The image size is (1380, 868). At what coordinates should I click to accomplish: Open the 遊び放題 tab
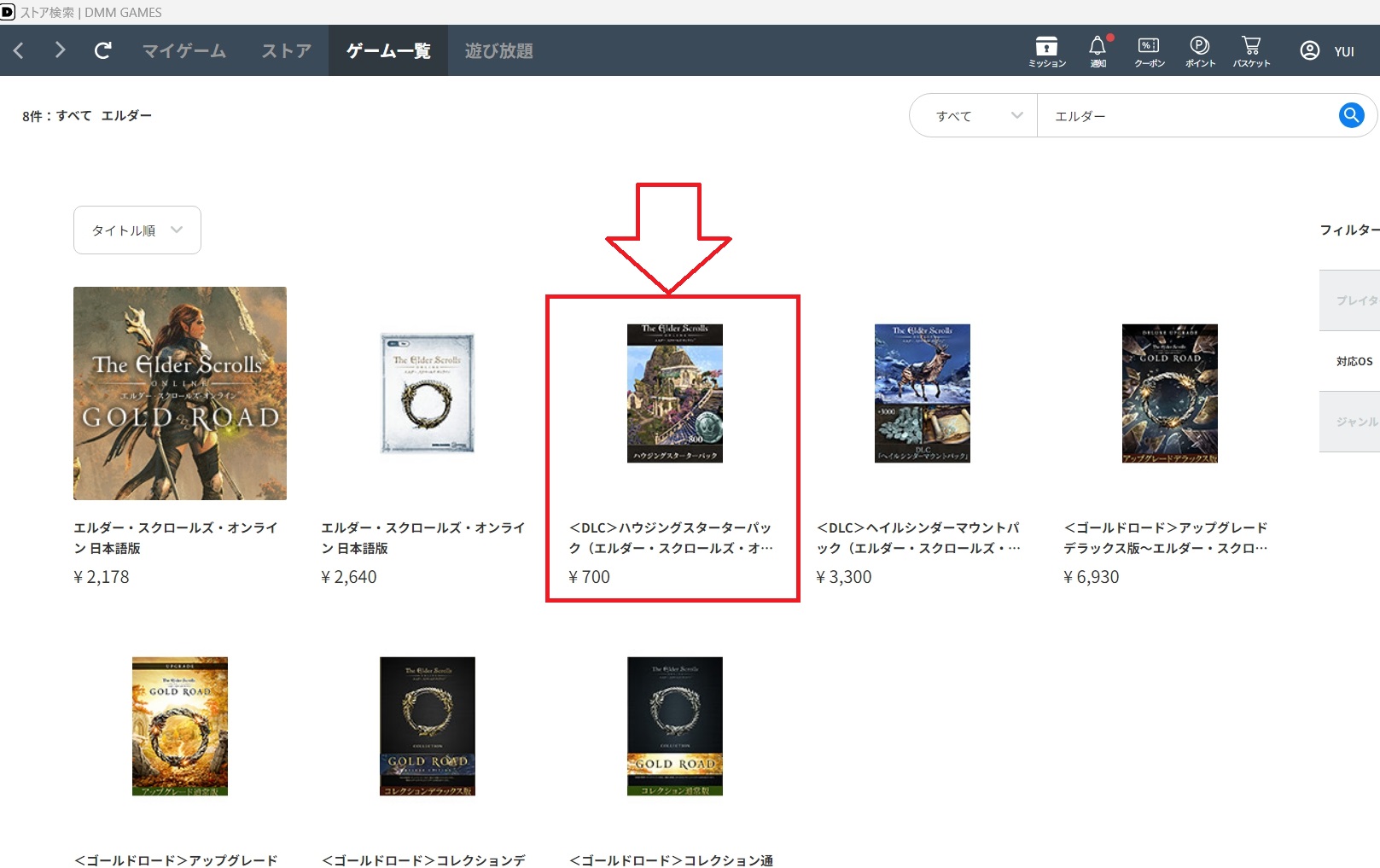498,50
